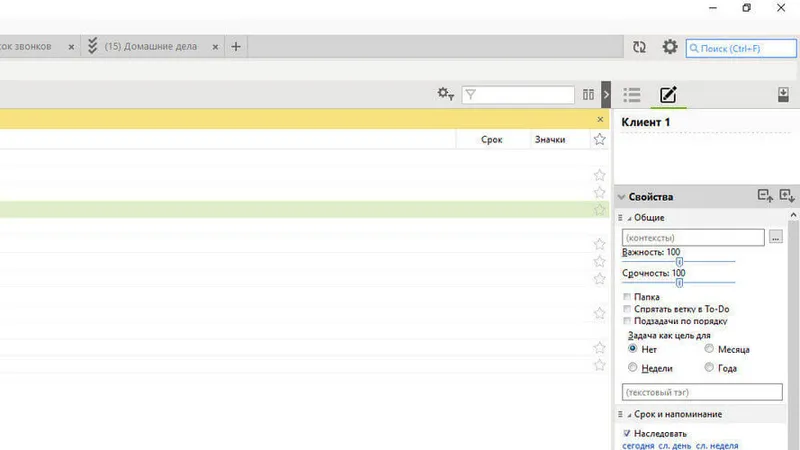
Task: Select the Месяца goal radio button
Action: (x=709, y=348)
